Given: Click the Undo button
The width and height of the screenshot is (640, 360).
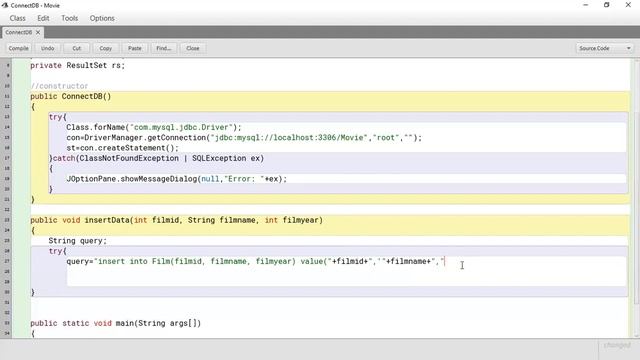Looking at the screenshot, I should [x=47, y=48].
